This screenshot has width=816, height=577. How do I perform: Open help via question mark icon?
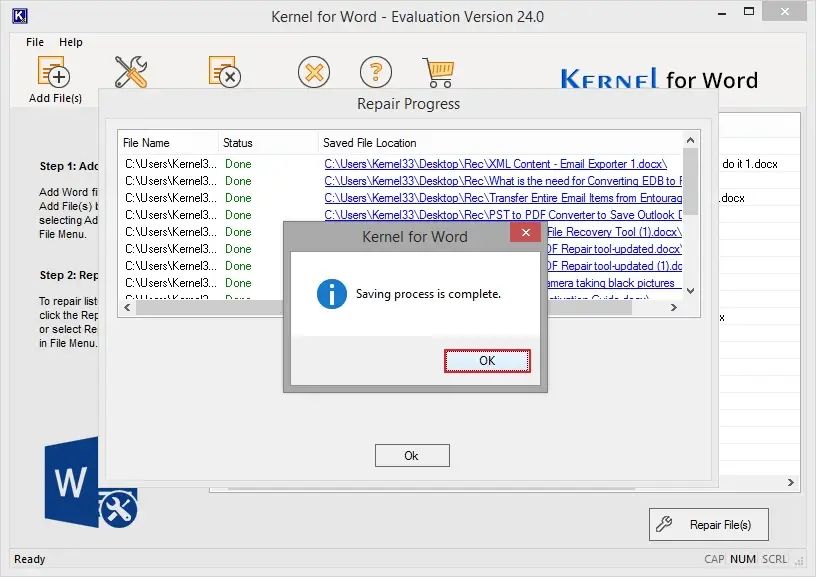coord(376,72)
